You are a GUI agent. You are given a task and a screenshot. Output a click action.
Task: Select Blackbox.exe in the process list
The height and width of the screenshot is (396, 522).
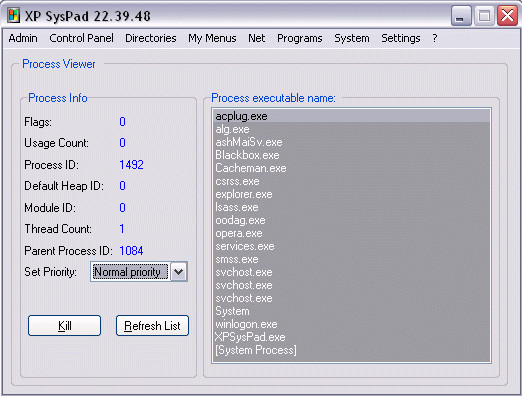point(351,155)
